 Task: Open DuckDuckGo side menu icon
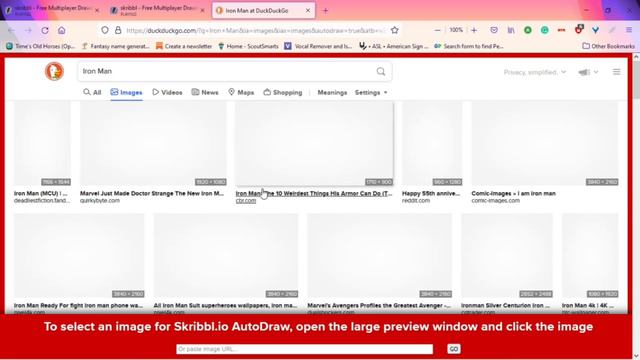tap(616, 72)
